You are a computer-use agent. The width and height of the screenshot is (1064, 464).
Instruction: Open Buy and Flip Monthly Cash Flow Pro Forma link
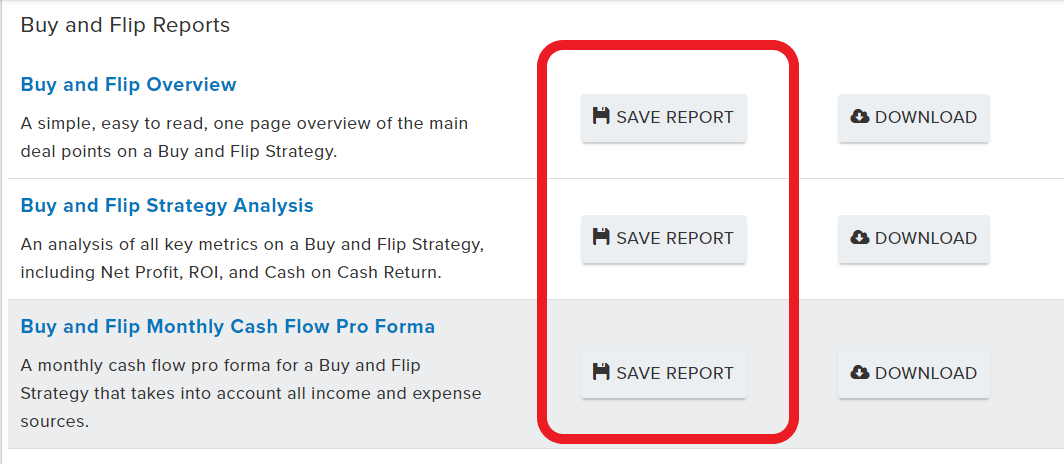click(x=228, y=327)
